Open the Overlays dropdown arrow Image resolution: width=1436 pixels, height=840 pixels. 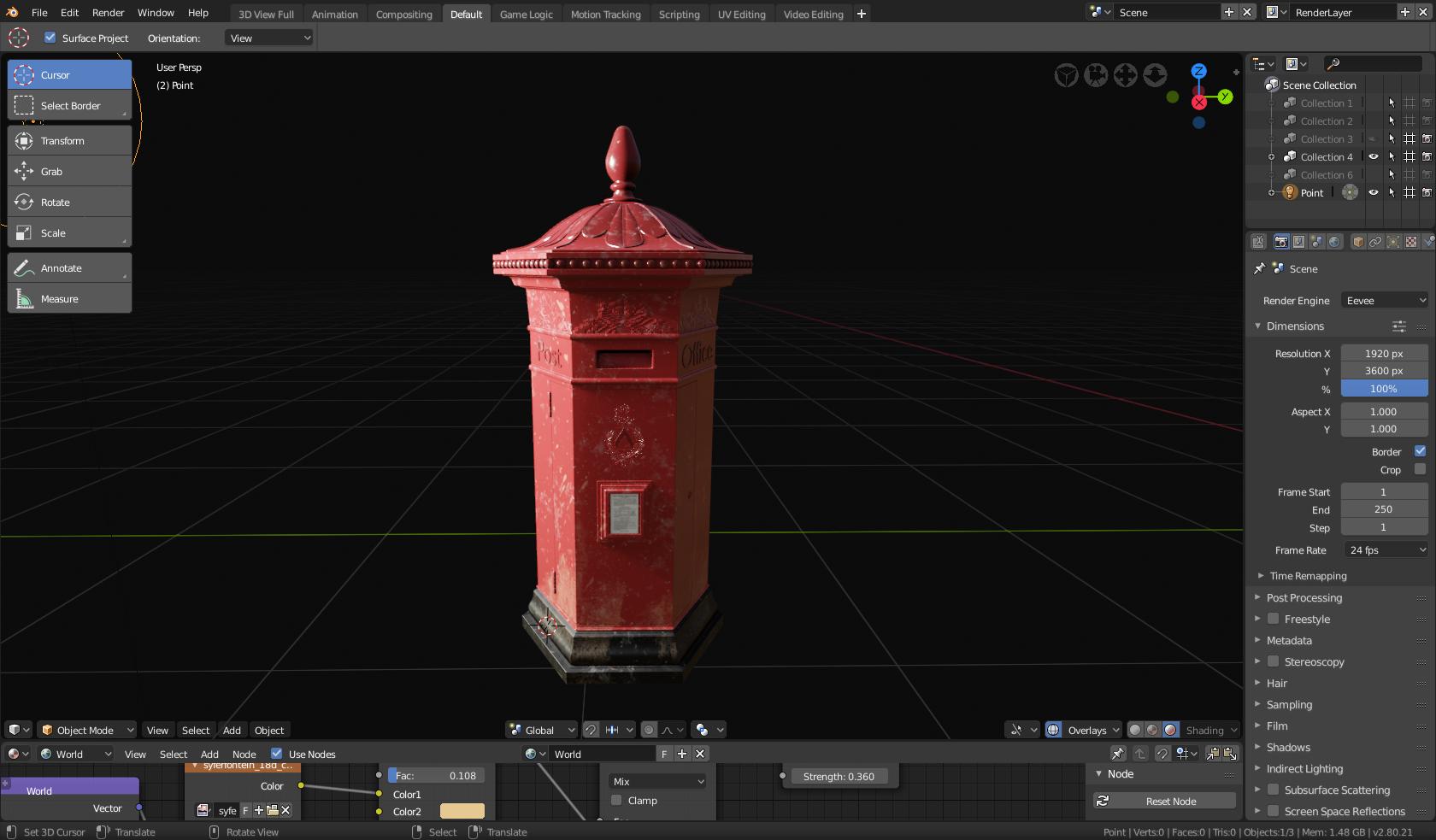coord(1115,730)
